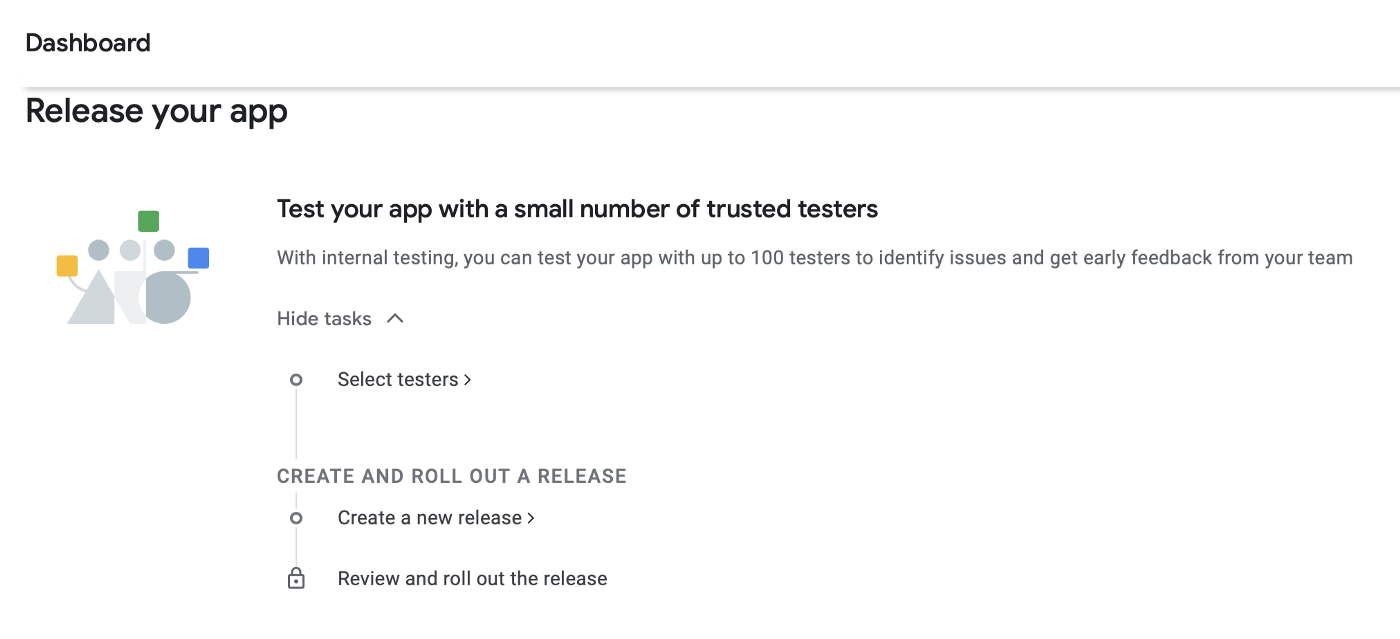The image size is (1400, 639).
Task: Click the locked Review and roll out the release step
Action: [x=472, y=579]
